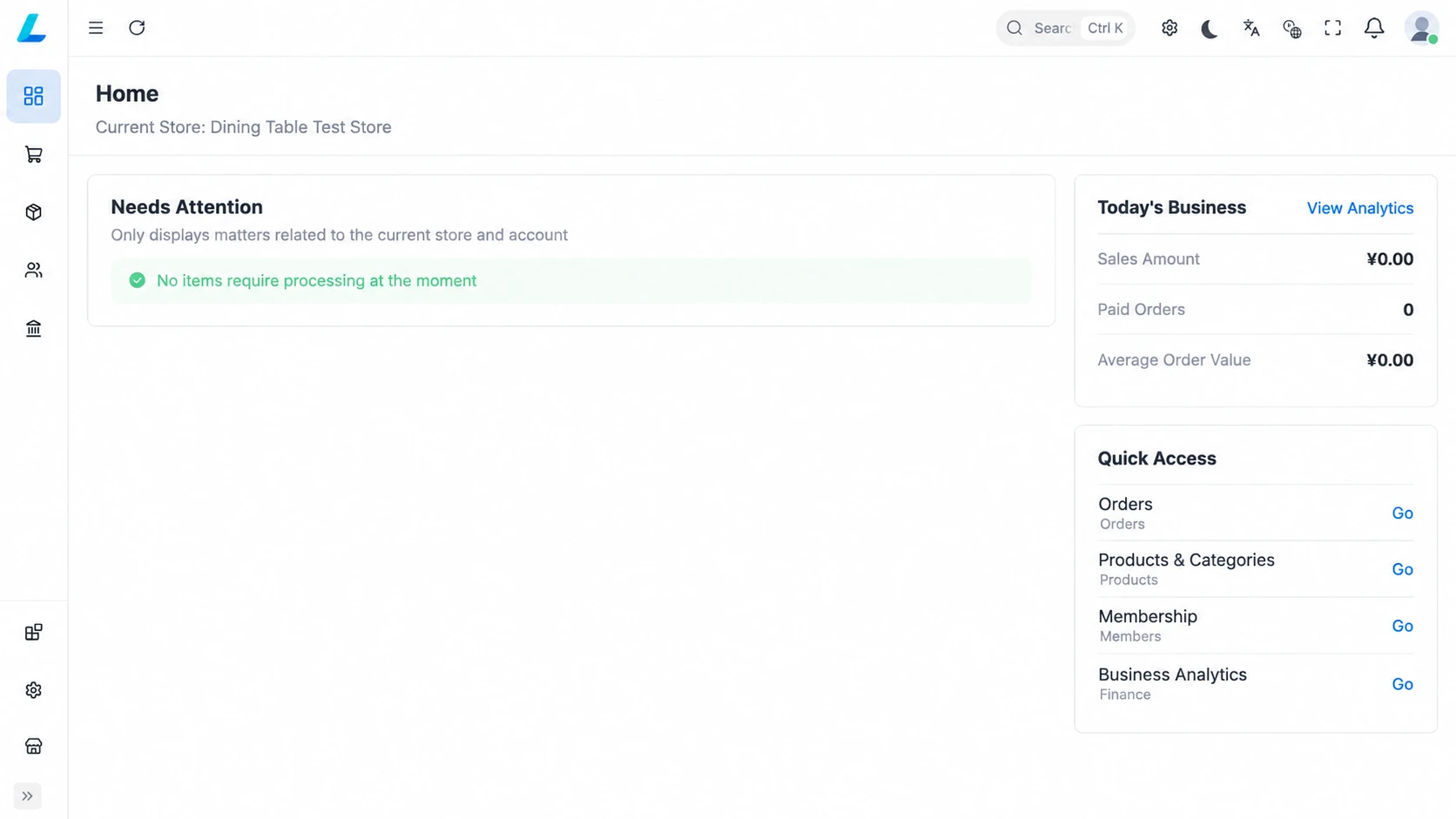Click the clock and globe timezone icon
The image size is (1456, 819).
(1292, 29)
